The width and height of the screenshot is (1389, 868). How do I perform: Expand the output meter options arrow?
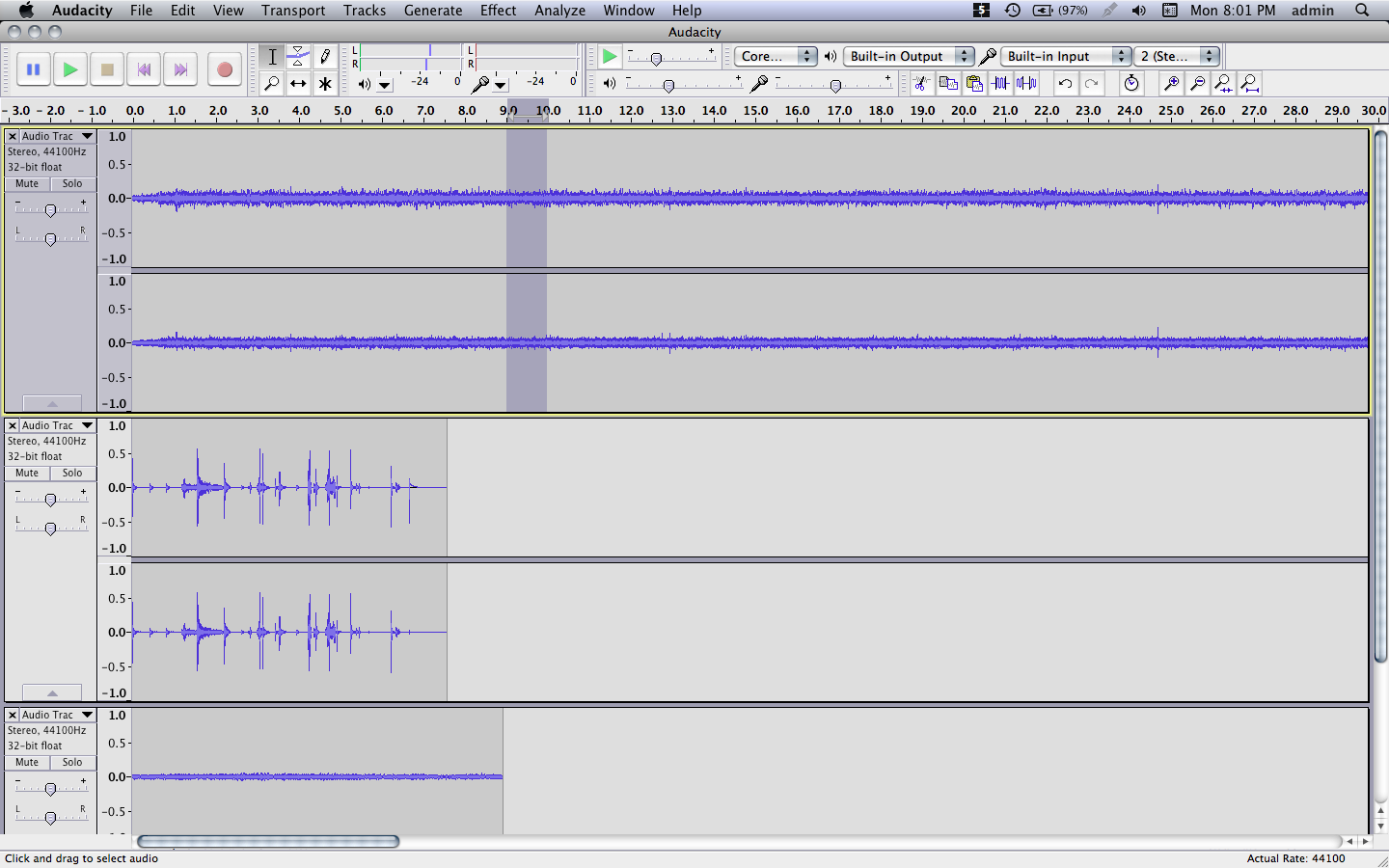tap(384, 85)
